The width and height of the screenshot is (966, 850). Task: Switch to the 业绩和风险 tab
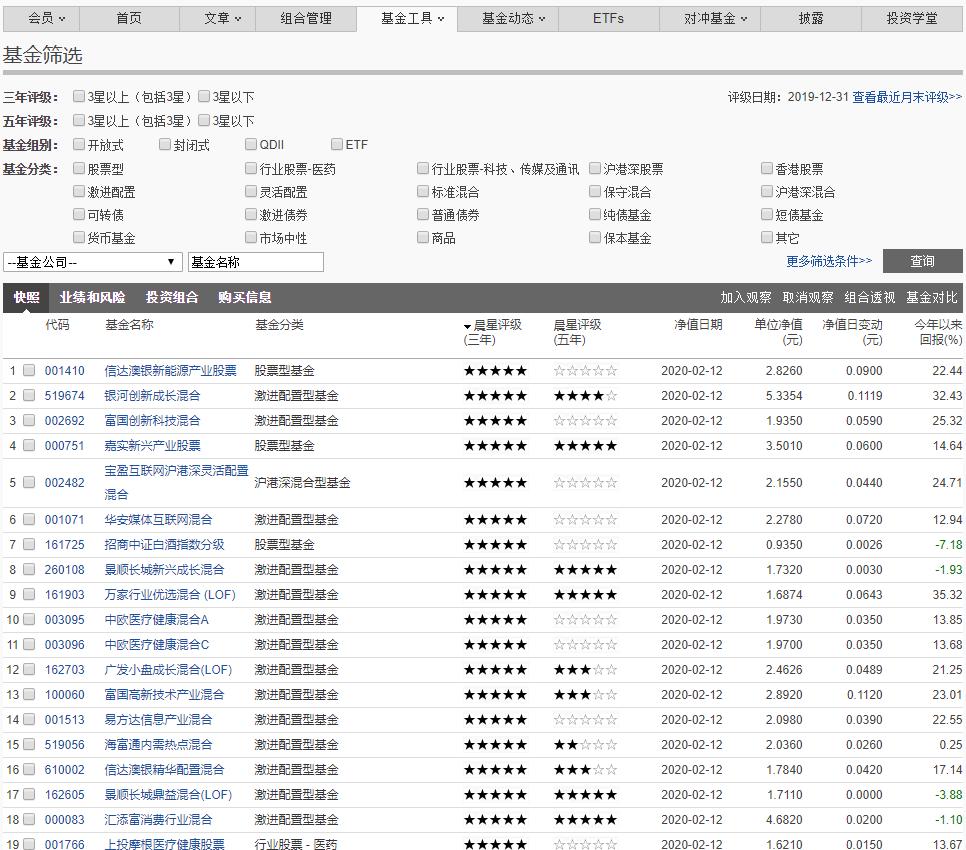click(x=92, y=298)
